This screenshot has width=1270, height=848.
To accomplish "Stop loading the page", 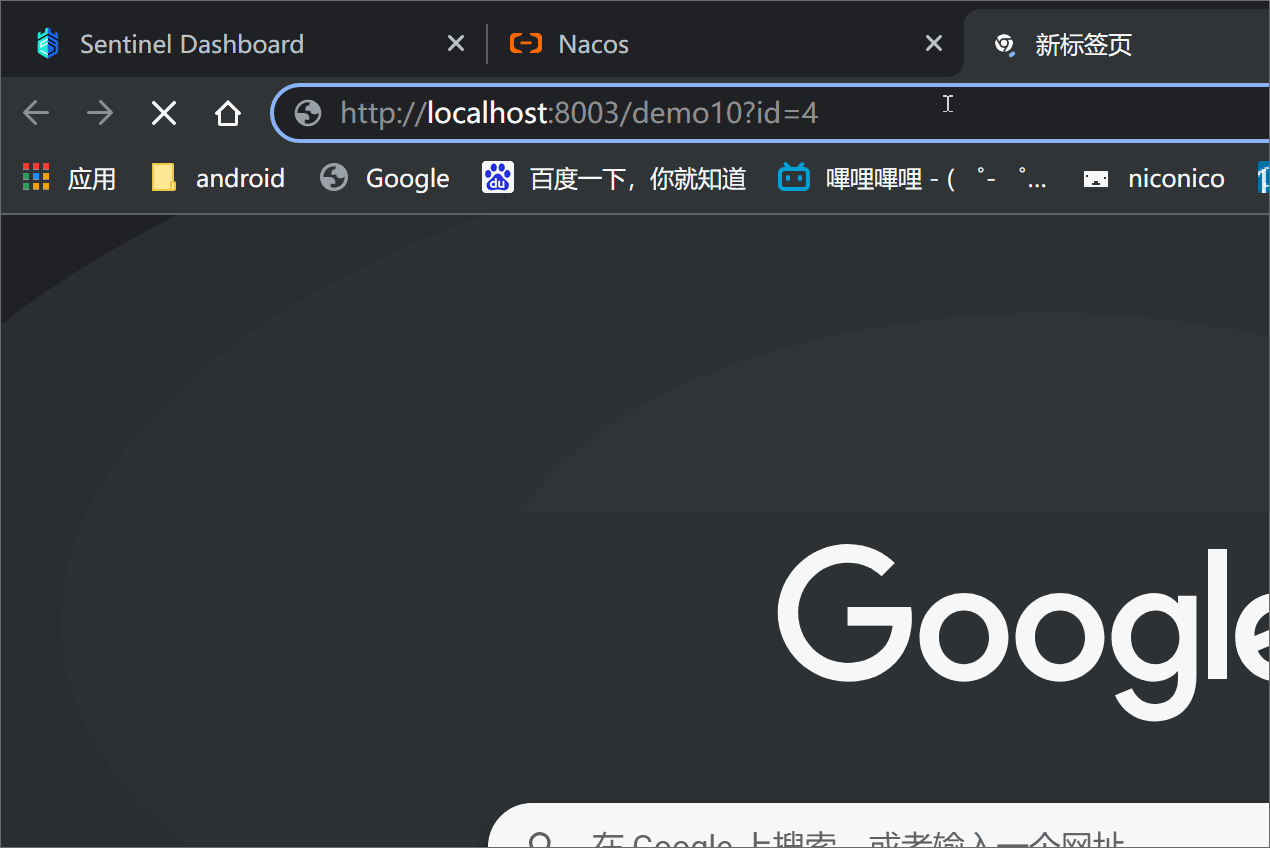I will tap(164, 113).
